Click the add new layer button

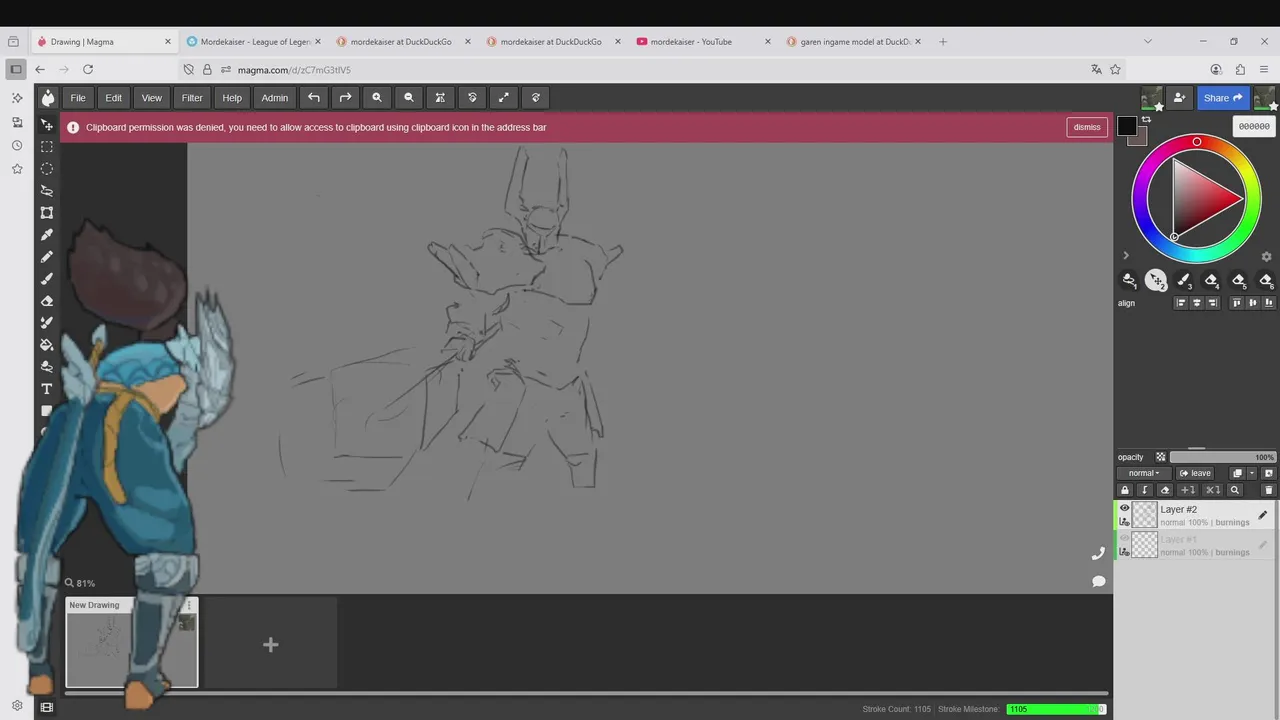(x=1237, y=473)
